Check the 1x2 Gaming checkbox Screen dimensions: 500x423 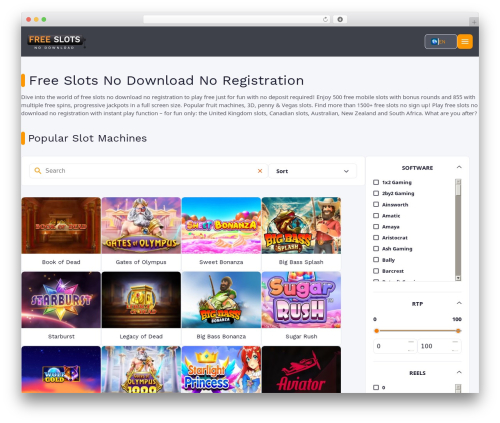click(376, 182)
